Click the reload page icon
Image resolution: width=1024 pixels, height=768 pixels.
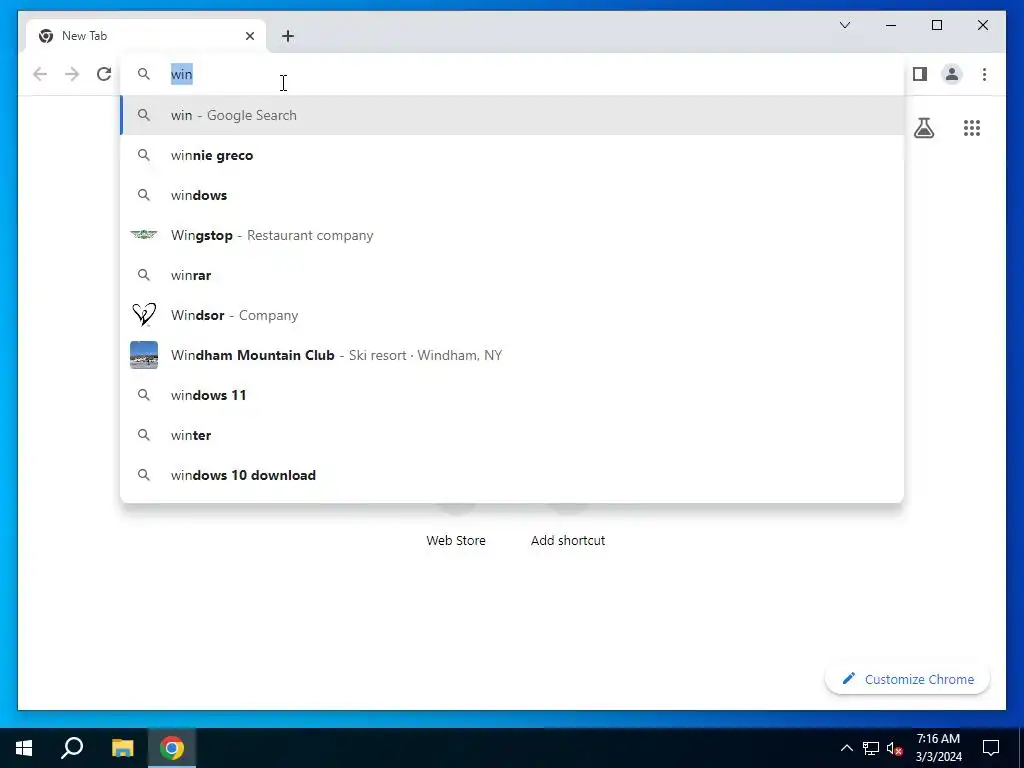(x=104, y=74)
